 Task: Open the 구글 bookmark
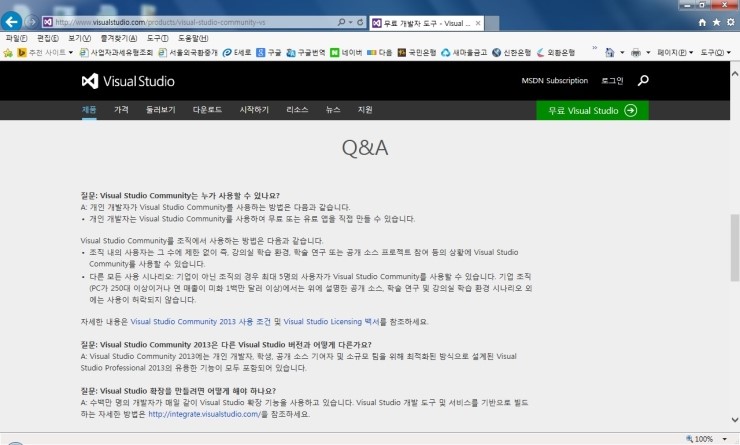(269, 52)
